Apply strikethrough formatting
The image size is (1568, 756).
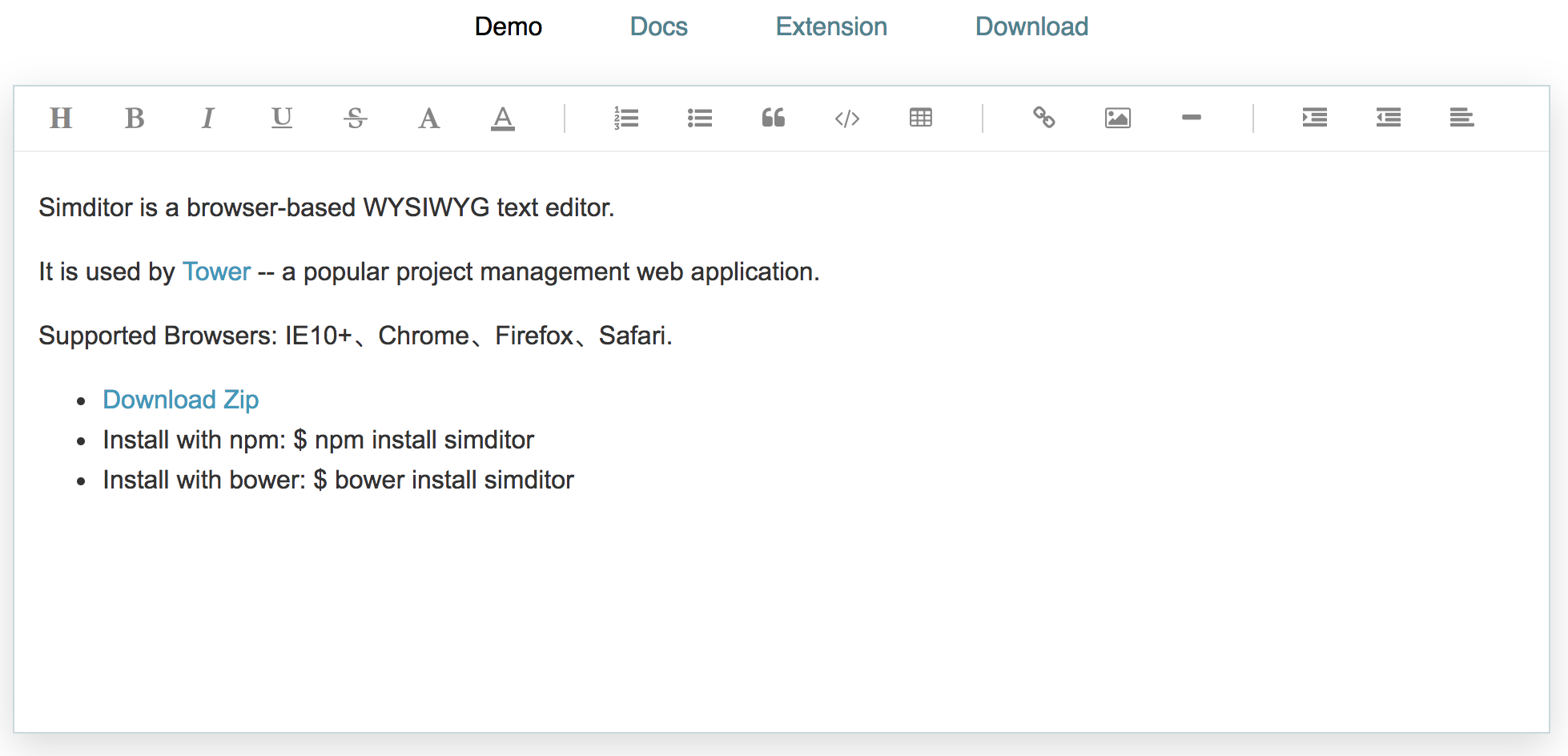click(356, 119)
